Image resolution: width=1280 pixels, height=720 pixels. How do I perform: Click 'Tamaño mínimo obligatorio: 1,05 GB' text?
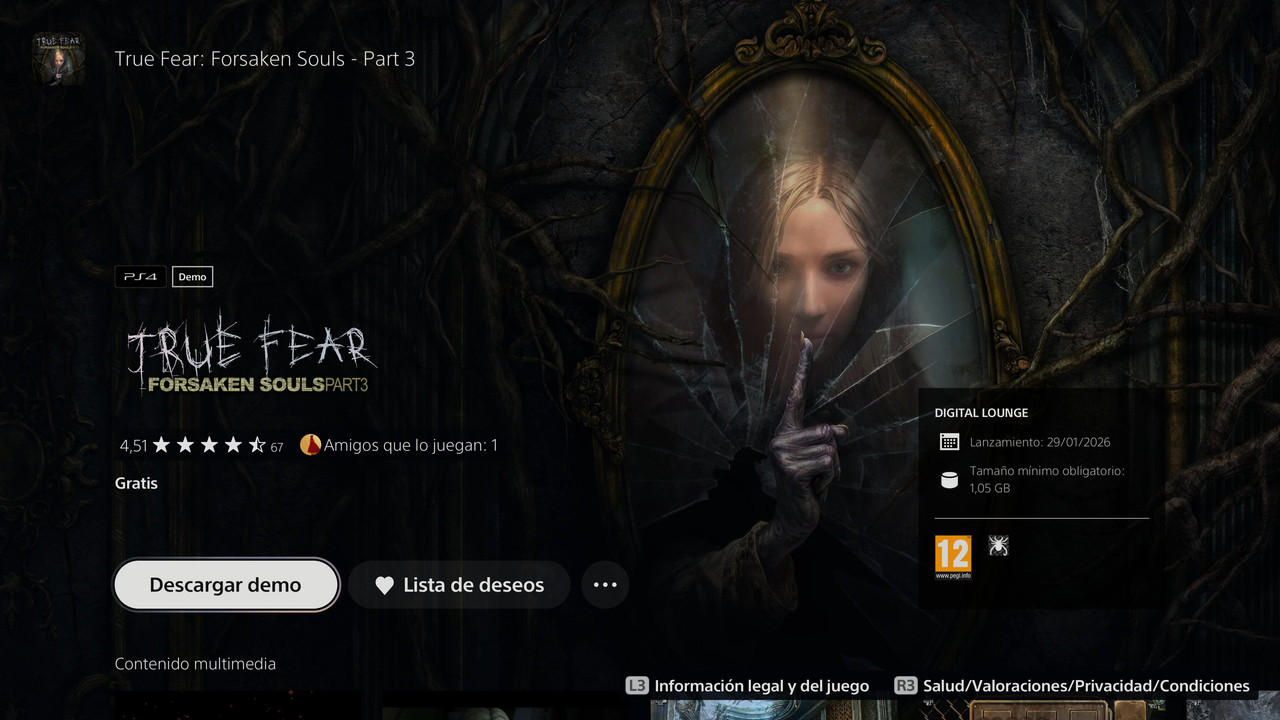[1047, 479]
